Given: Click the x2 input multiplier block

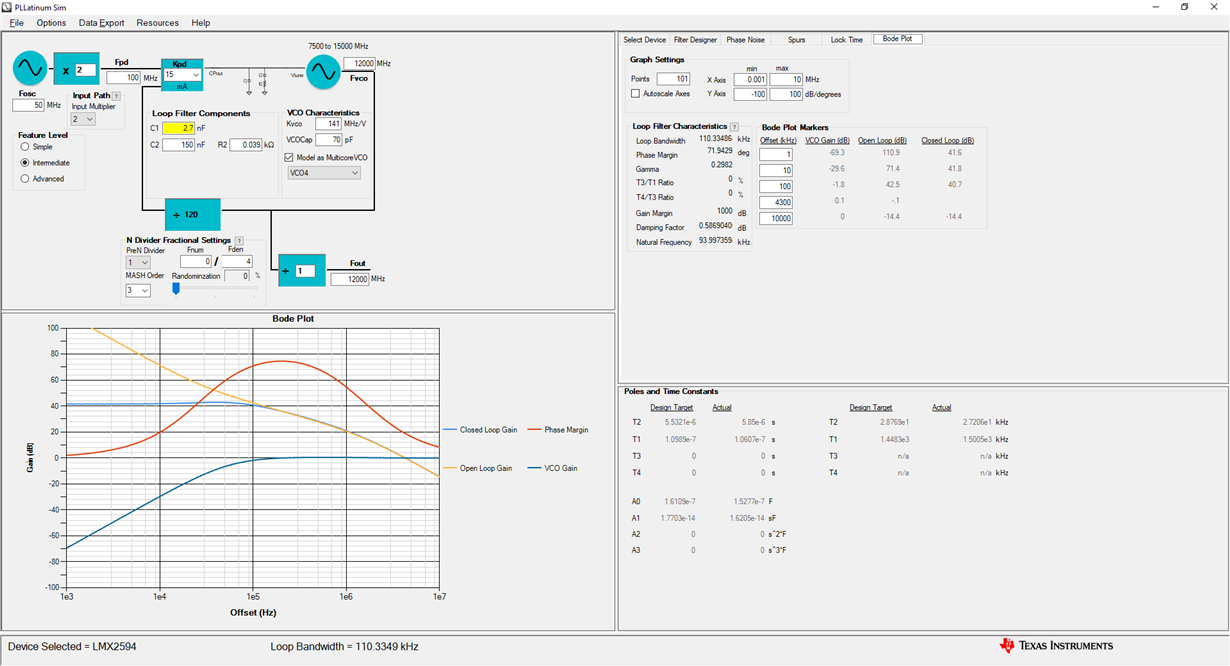Looking at the screenshot, I should [x=76, y=69].
